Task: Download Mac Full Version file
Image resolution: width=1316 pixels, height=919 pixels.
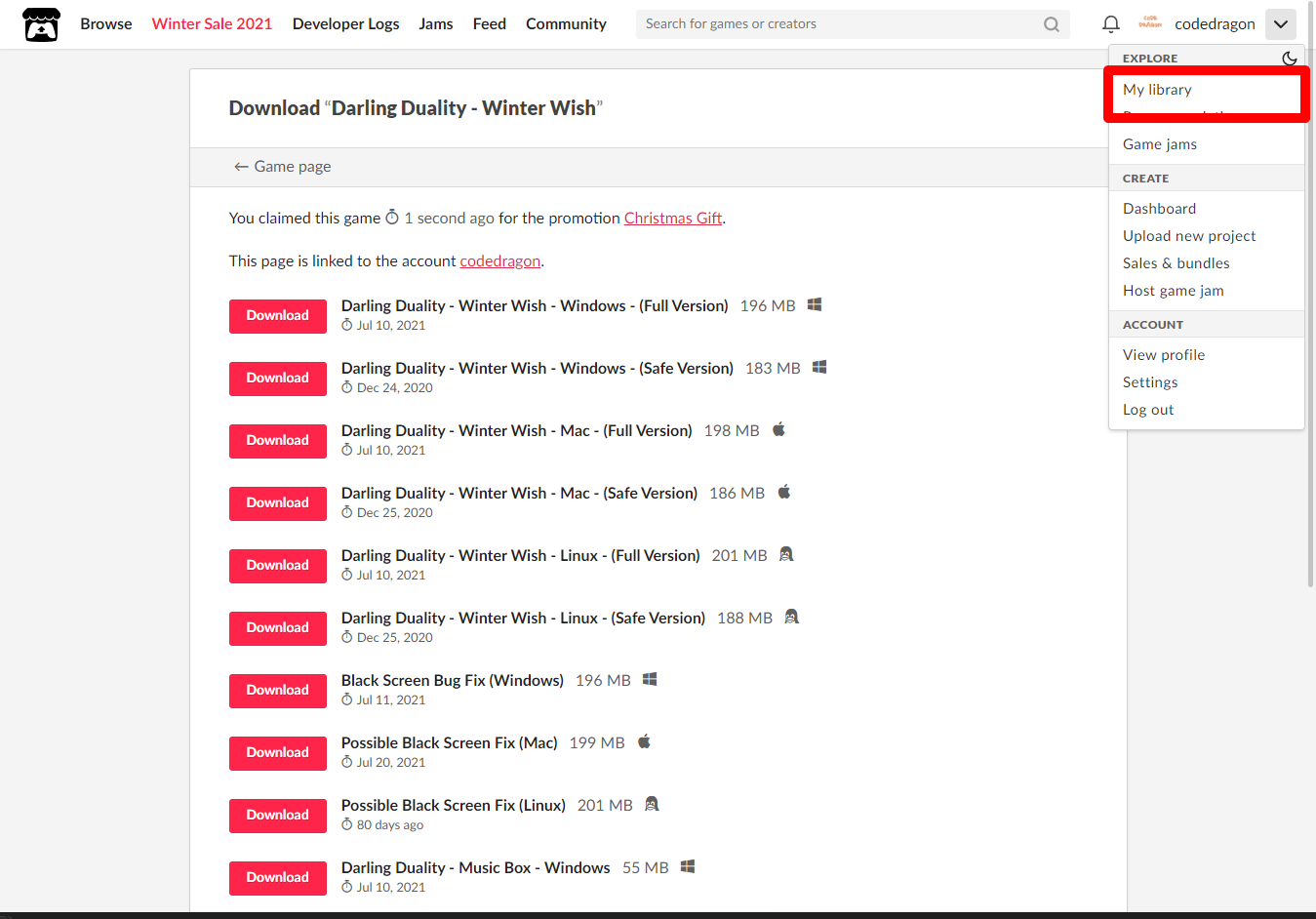Action: pos(278,441)
